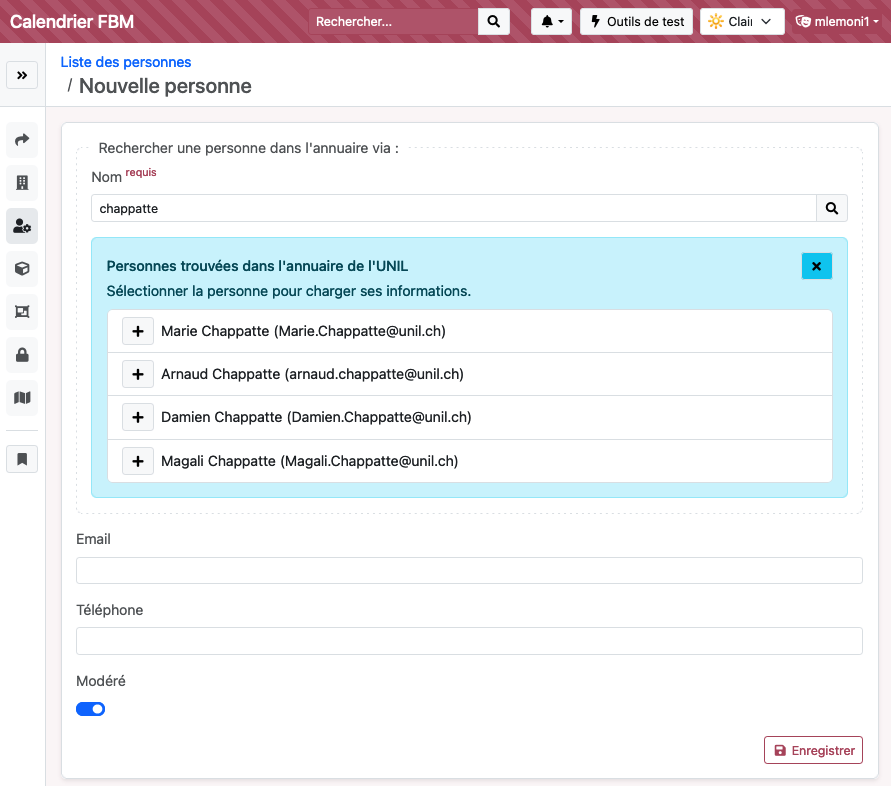Viewport: 891px width, 786px height.
Task: Click the object group frame sidebar icon
Action: (x=22, y=312)
